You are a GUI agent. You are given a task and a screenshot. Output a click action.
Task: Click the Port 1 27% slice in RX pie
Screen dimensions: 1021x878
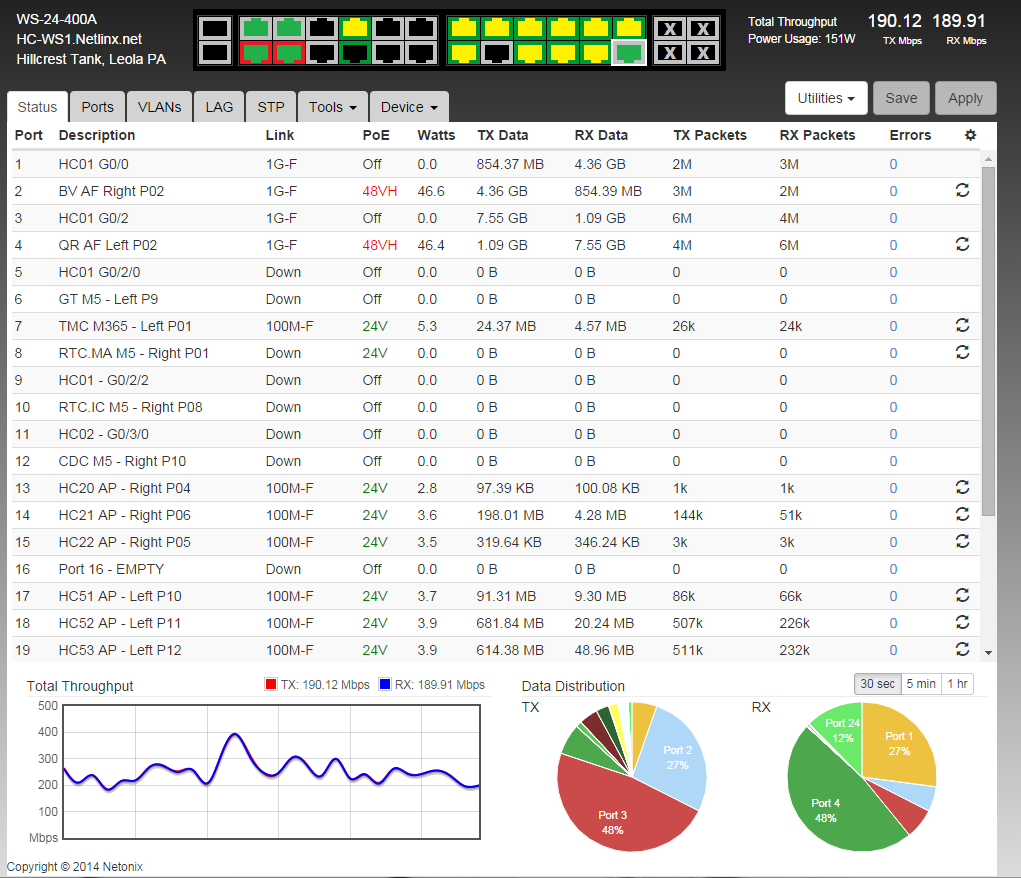pyautogui.click(x=899, y=743)
